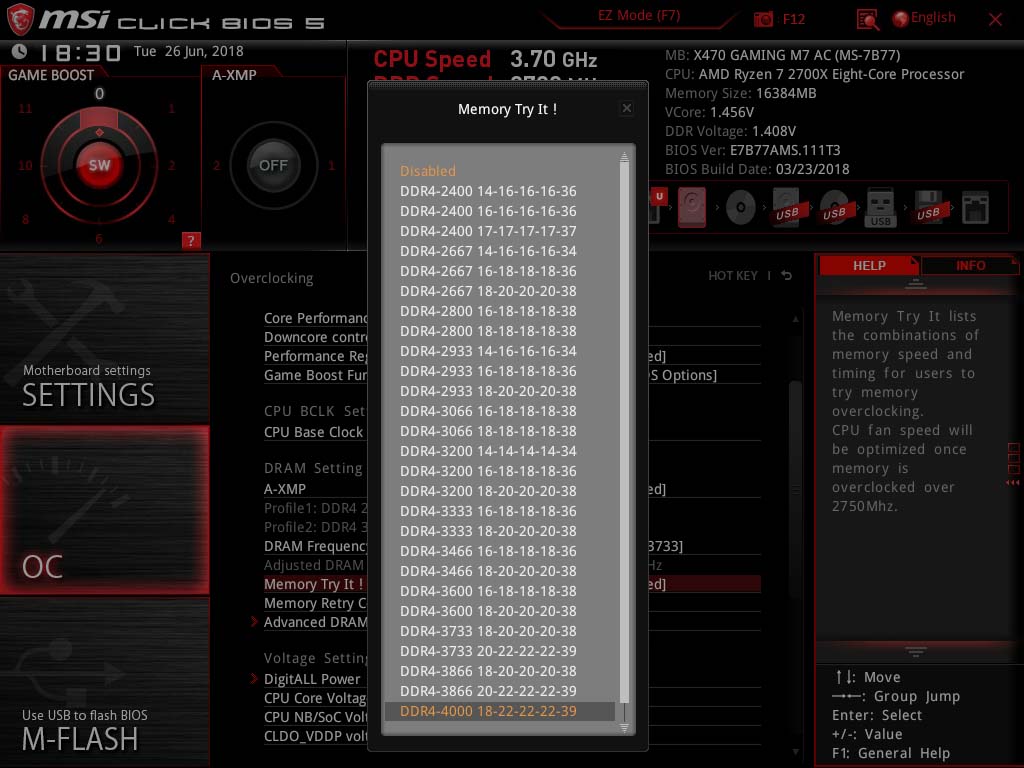Image resolution: width=1024 pixels, height=768 pixels.
Task: Choose DDR4-2400 17-17-17-17-37 preset
Action: (x=488, y=231)
